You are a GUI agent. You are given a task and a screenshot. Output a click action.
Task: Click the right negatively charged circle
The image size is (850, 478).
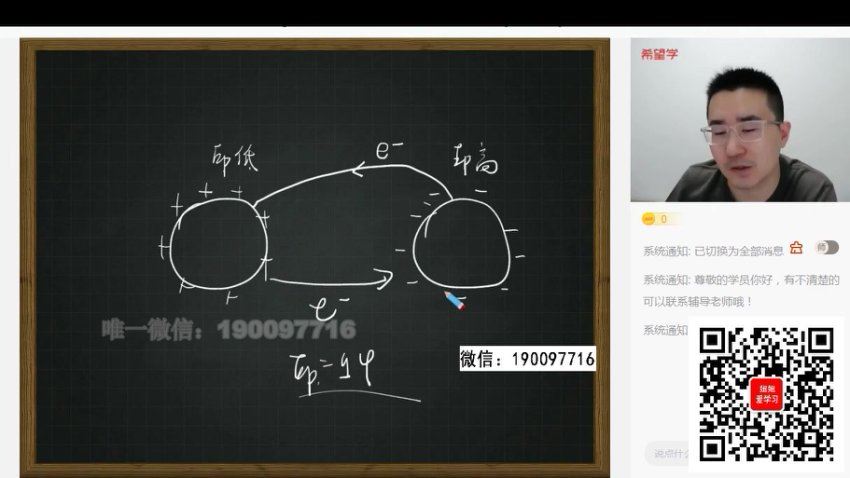(458, 243)
